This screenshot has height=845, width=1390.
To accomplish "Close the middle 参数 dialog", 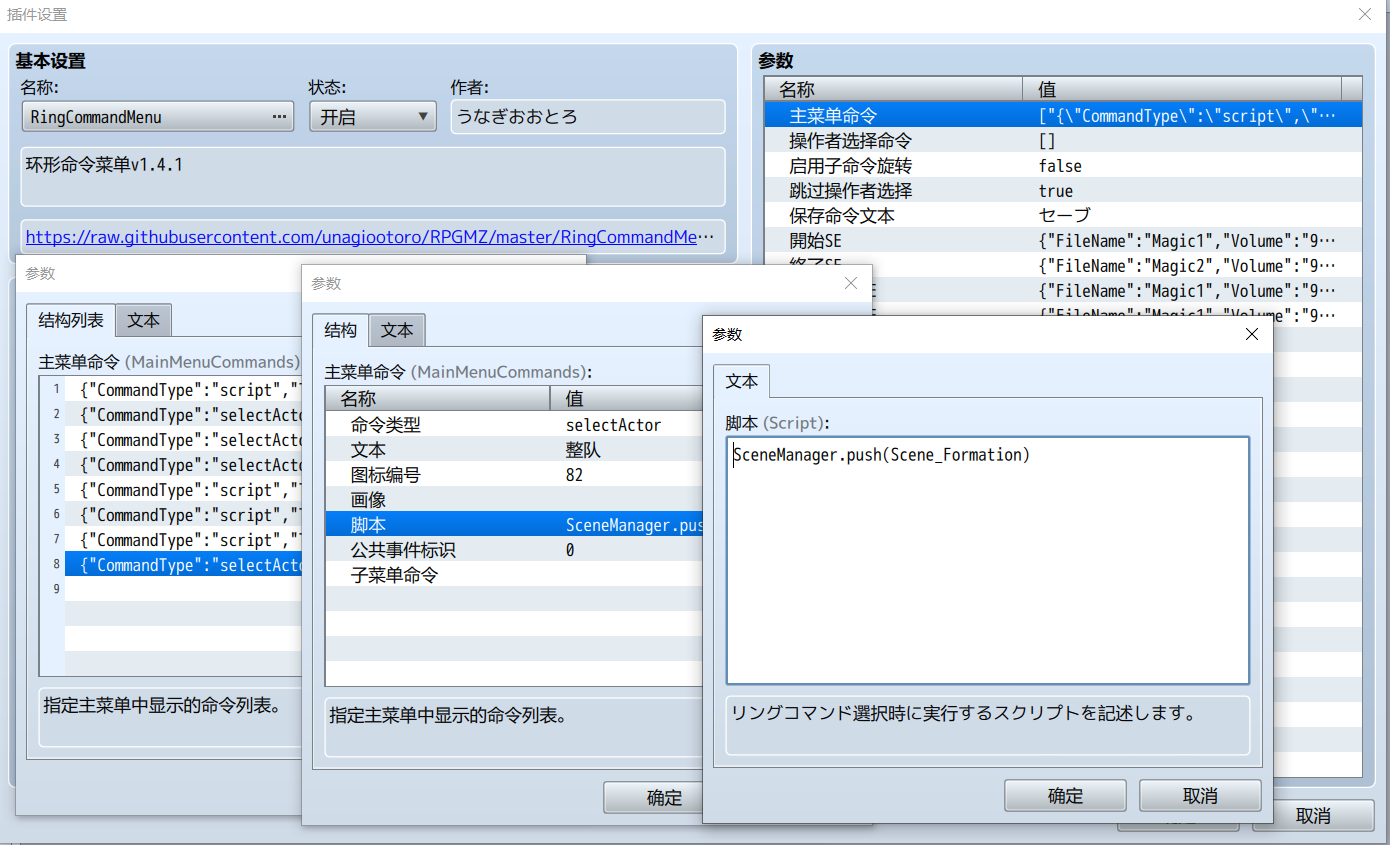I will click(851, 283).
